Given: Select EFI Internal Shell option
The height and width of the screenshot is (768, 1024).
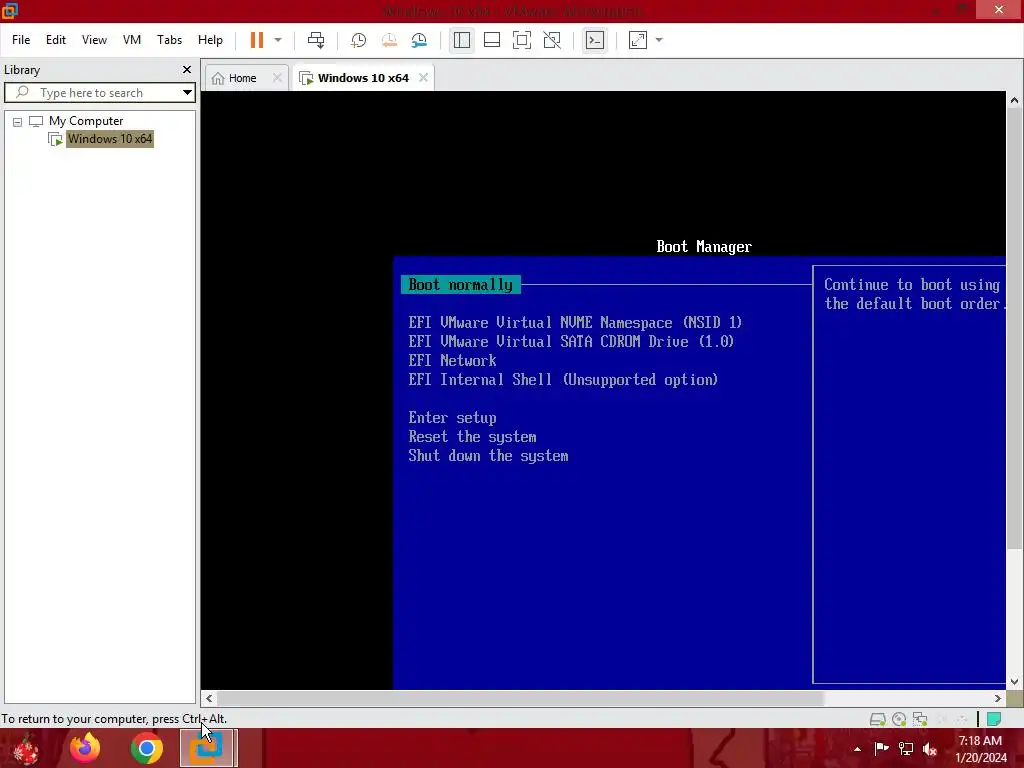Looking at the screenshot, I should 563,379.
